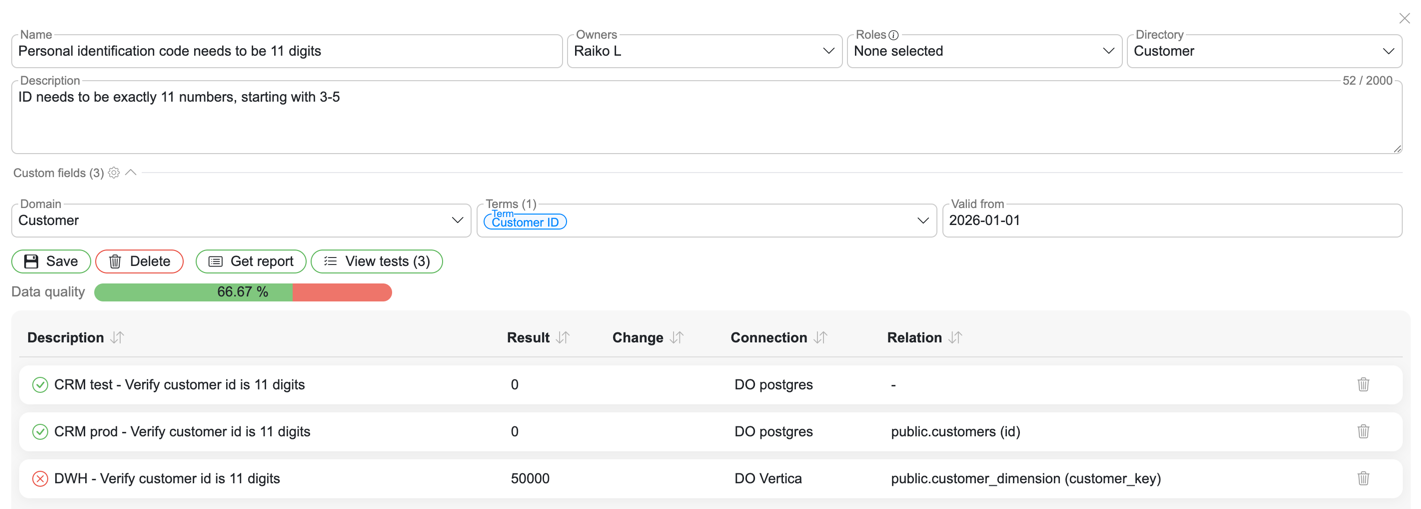Click into the Valid from date field
The image size is (1421, 509).
(1171, 221)
